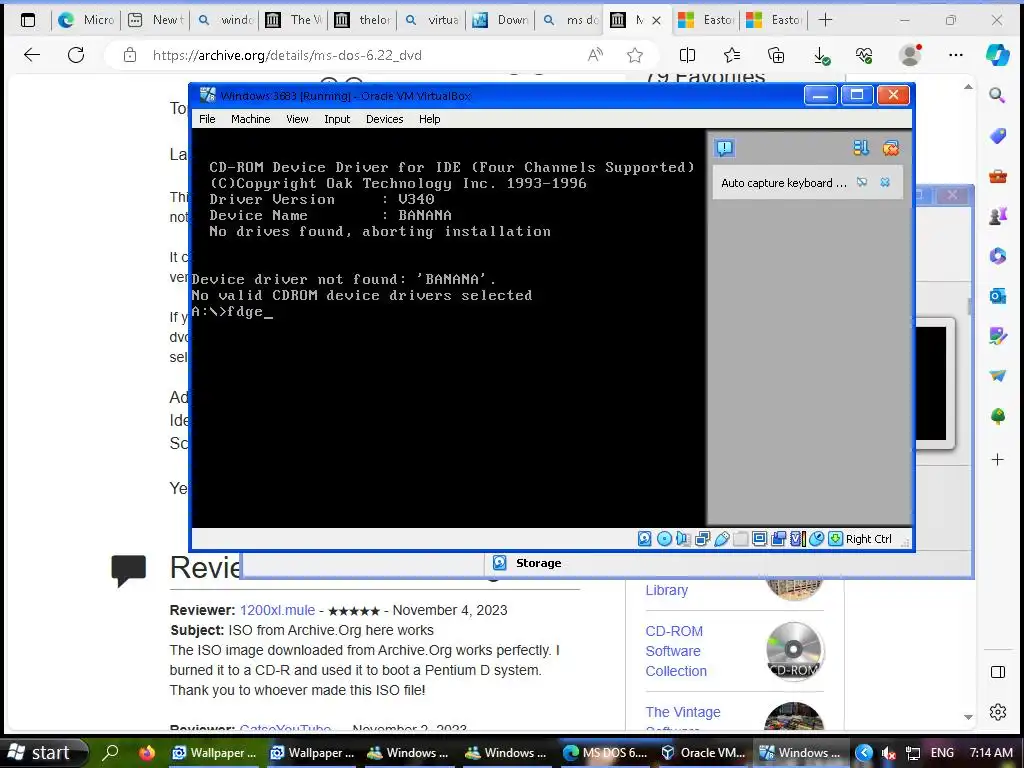Image resolution: width=1024 pixels, height=768 pixels.
Task: Click the delete all notifications icon
Action: (x=890, y=148)
